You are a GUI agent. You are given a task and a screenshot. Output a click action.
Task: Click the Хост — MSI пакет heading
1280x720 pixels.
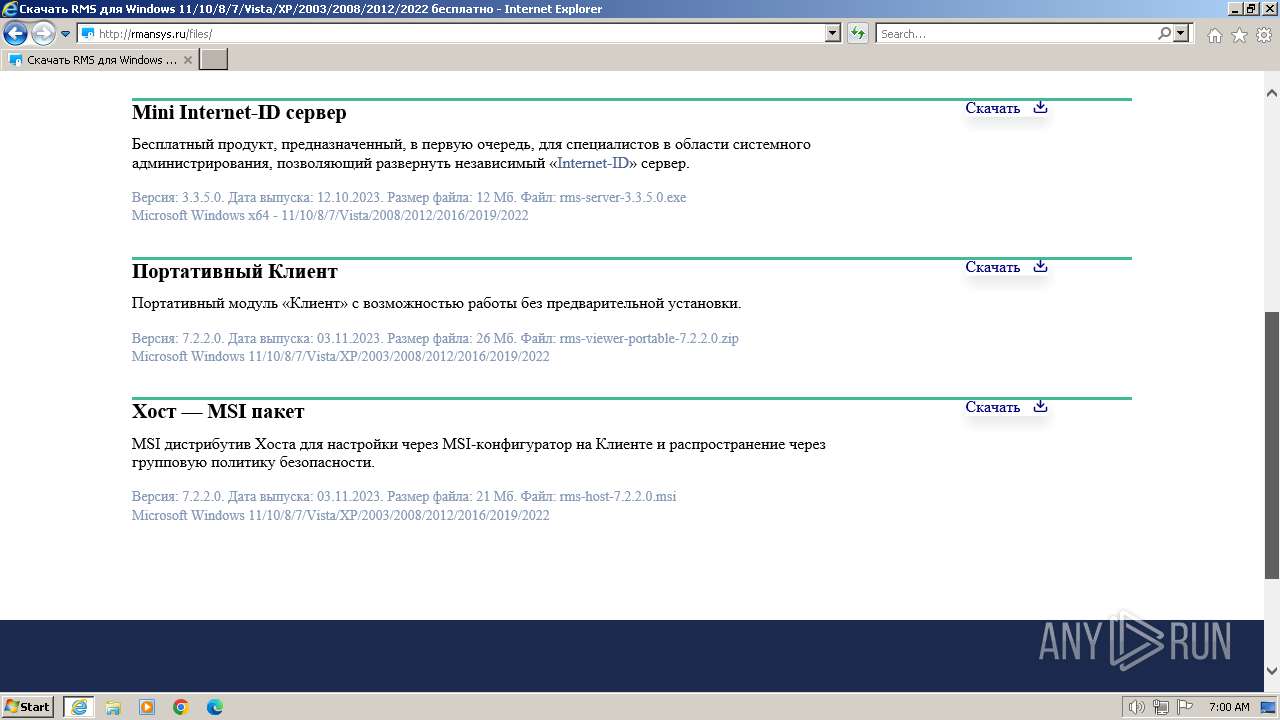tap(218, 411)
